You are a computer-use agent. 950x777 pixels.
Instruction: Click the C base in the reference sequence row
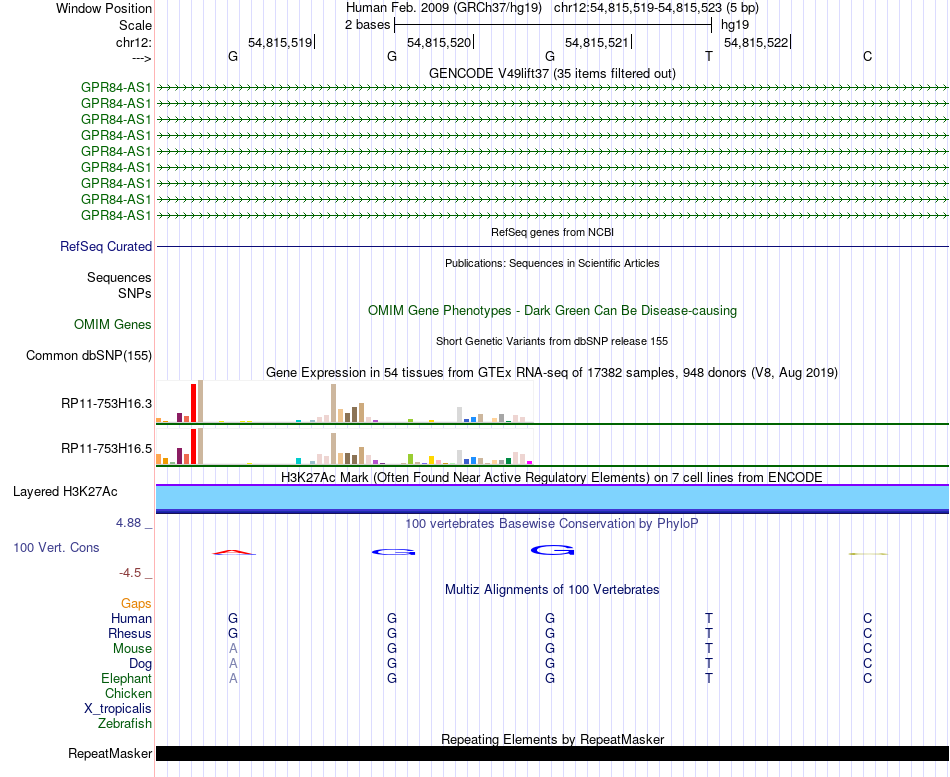(868, 56)
